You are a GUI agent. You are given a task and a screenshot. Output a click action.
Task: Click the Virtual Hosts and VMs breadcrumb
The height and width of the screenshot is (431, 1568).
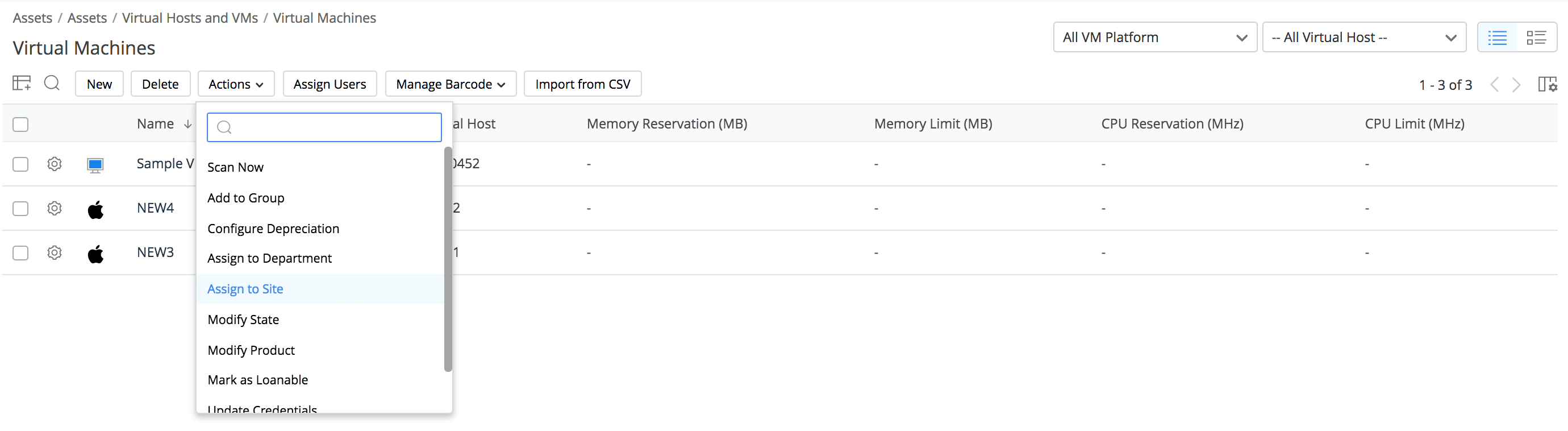pyautogui.click(x=190, y=18)
